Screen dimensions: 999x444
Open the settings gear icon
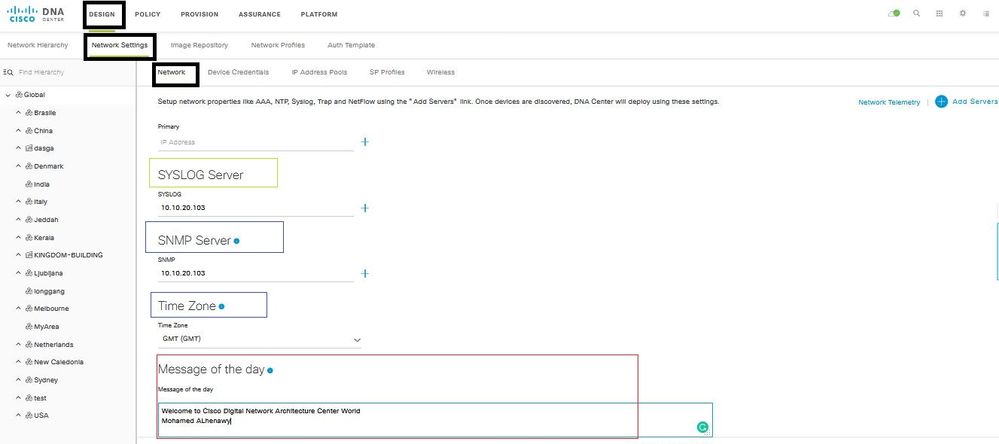tap(963, 13)
